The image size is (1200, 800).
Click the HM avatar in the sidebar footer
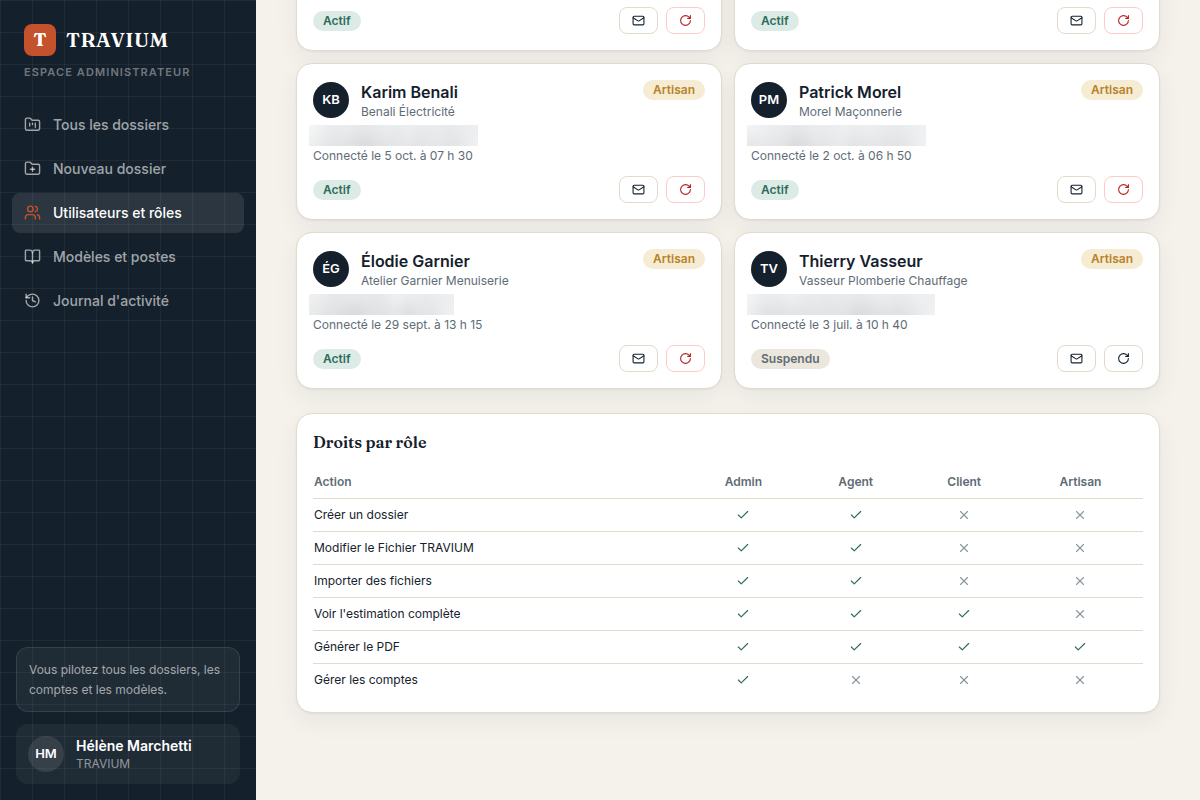pos(46,754)
